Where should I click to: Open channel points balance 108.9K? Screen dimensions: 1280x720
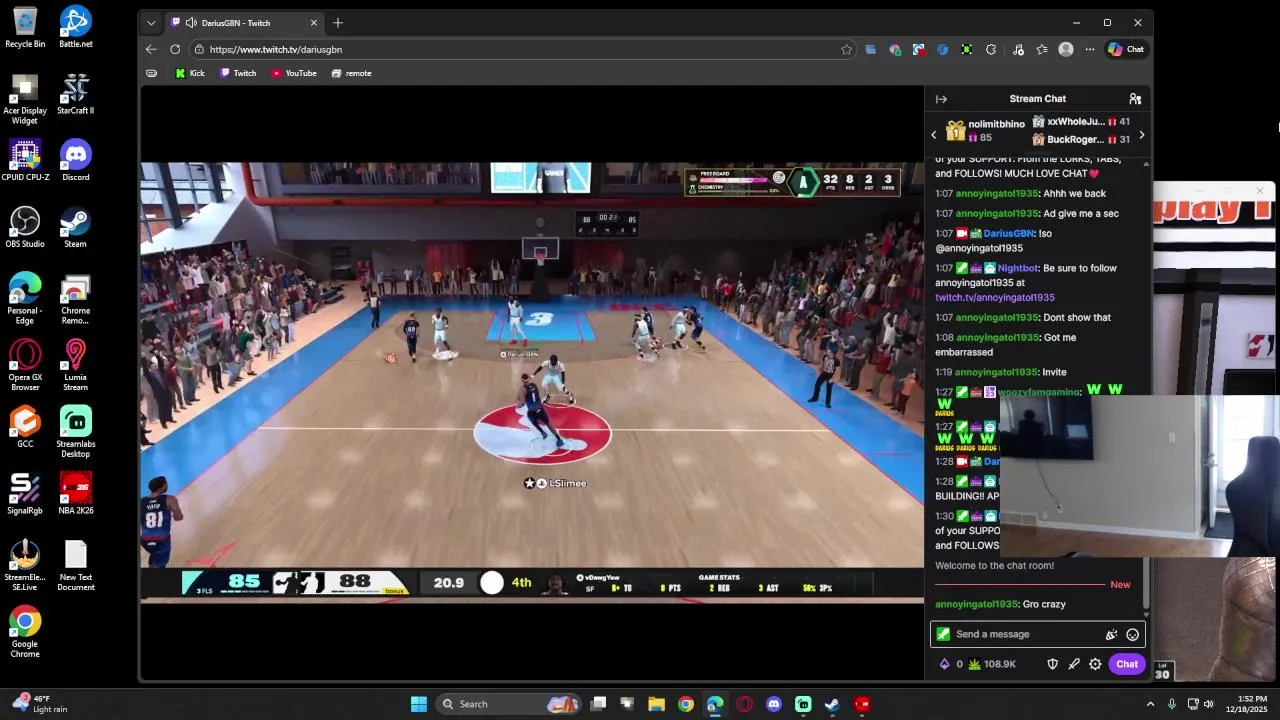coord(992,664)
